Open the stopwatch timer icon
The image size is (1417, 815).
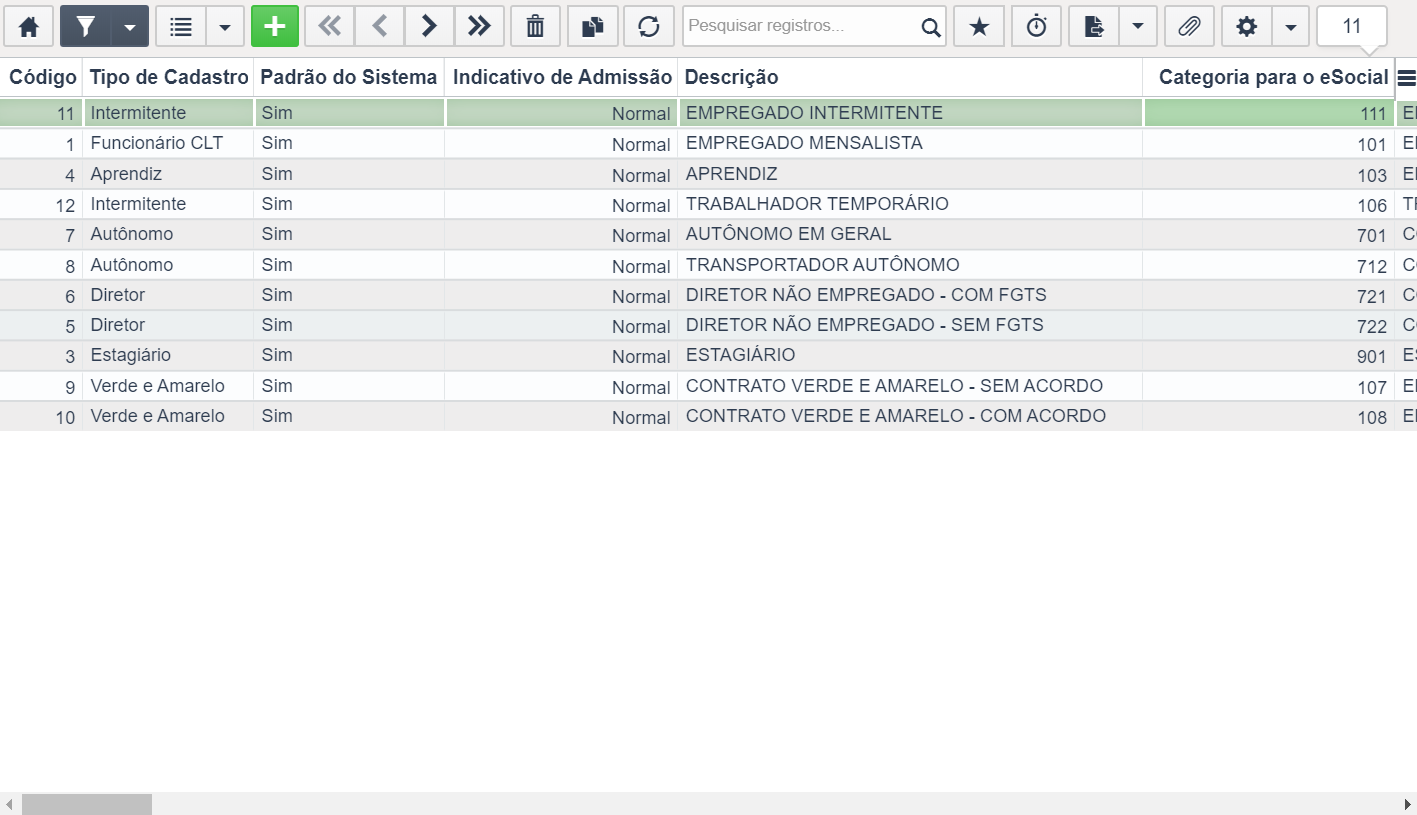[1037, 26]
